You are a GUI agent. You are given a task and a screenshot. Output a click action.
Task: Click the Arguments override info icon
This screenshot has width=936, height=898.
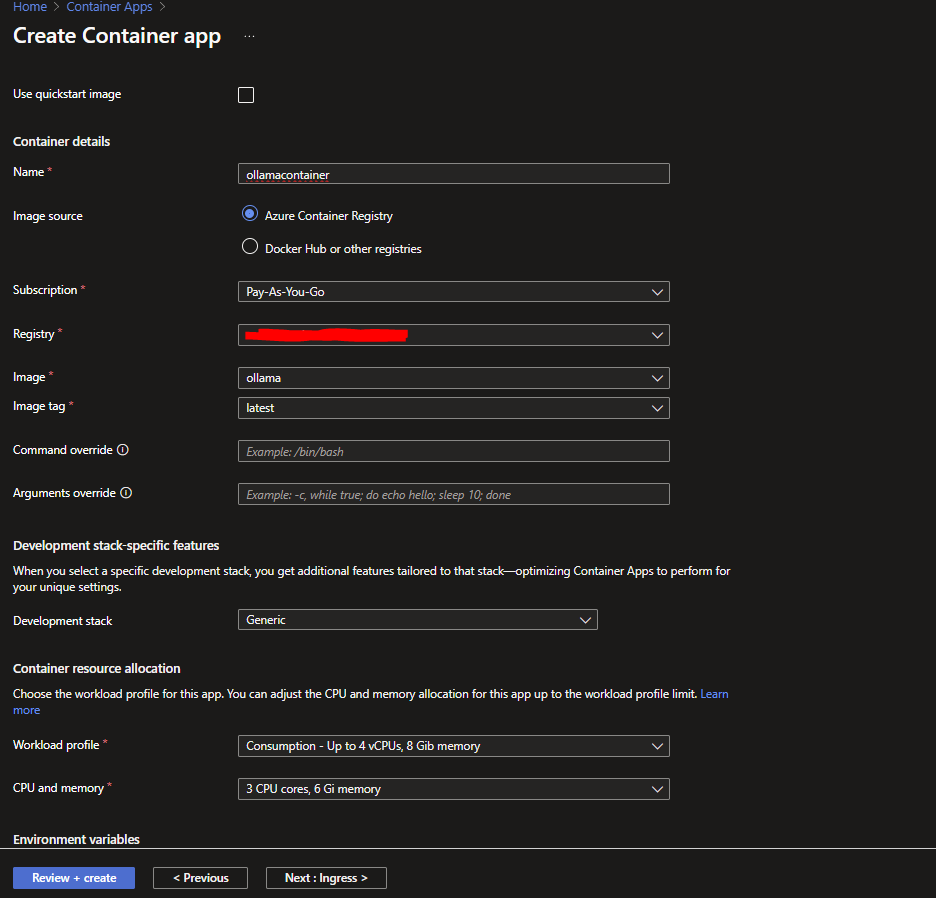(126, 493)
